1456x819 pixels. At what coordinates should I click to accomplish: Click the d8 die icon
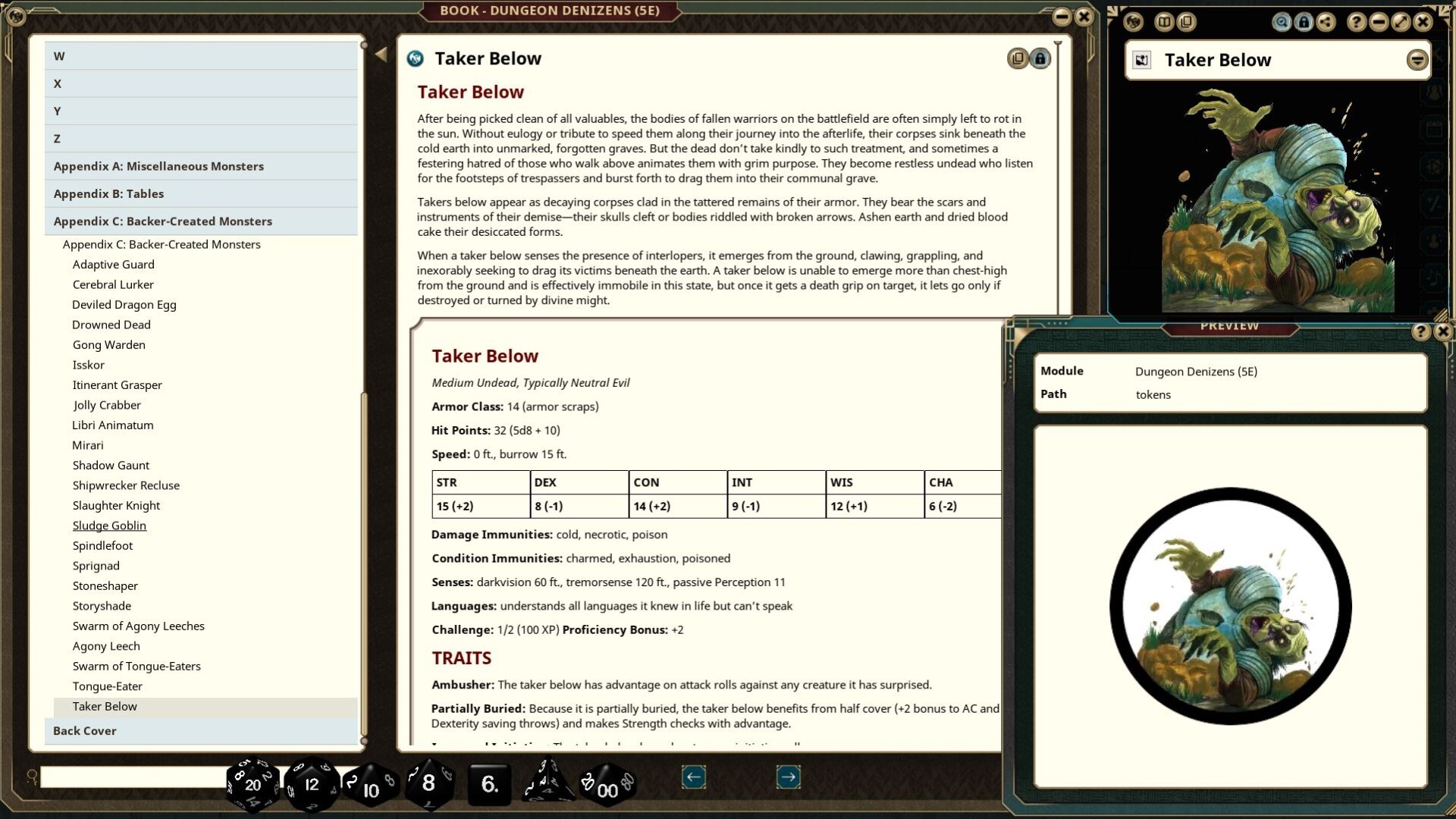pos(428,783)
